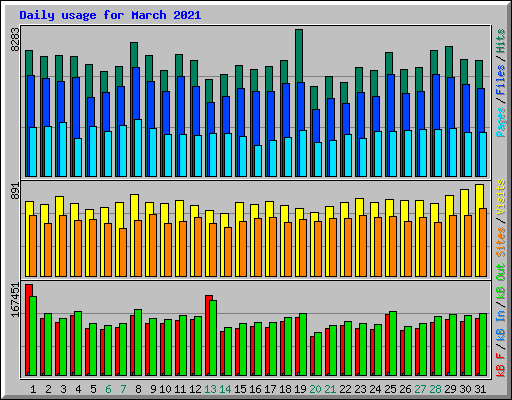Click green weekend day label 6
Screen dimensions: 512x400
[108, 389]
